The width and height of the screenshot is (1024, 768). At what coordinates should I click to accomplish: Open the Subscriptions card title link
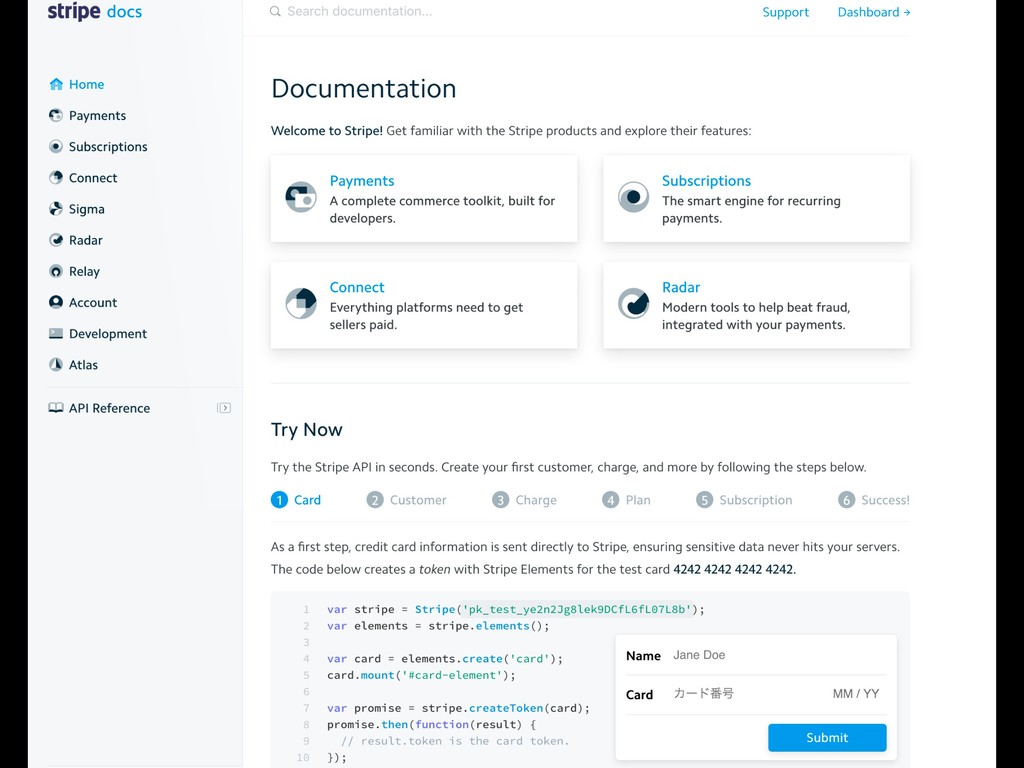tap(706, 180)
